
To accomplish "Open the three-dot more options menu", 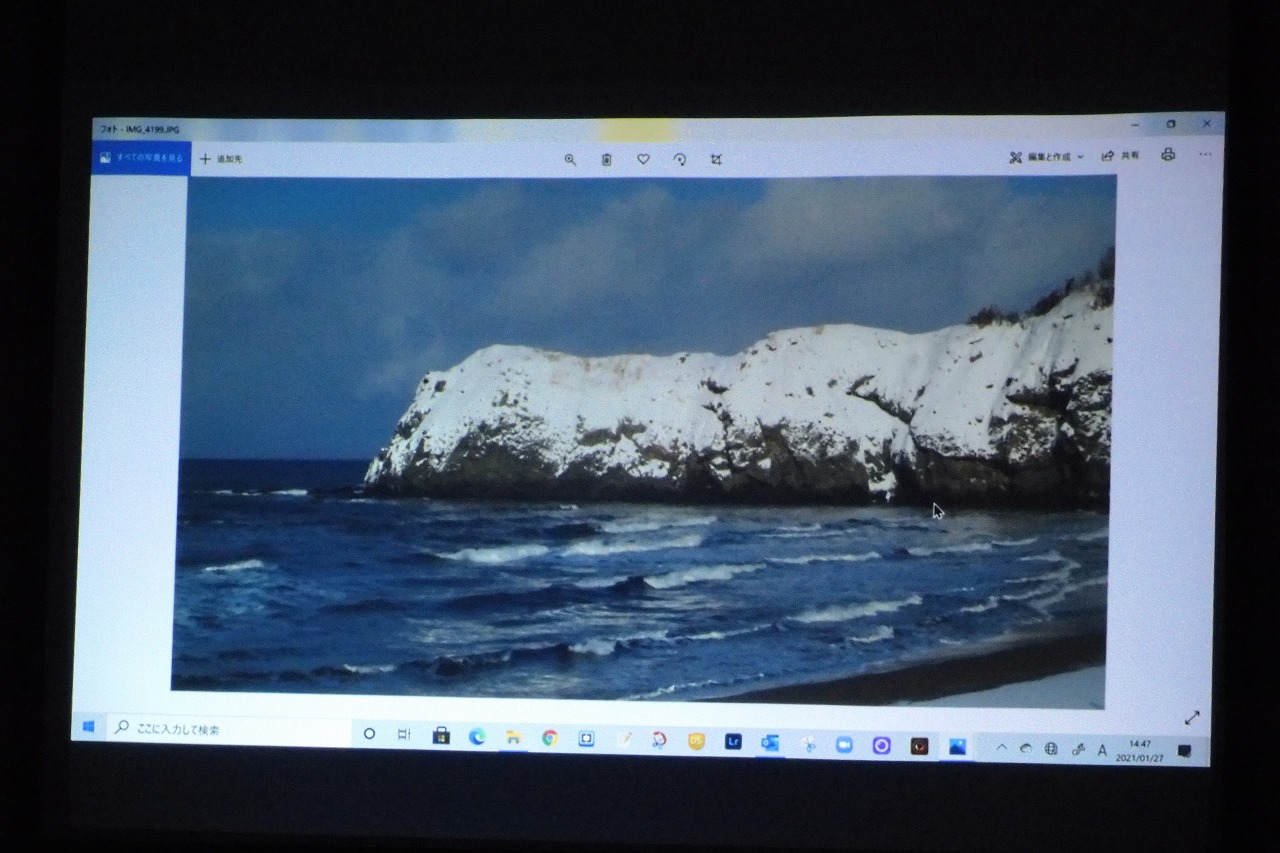I will coord(1205,155).
